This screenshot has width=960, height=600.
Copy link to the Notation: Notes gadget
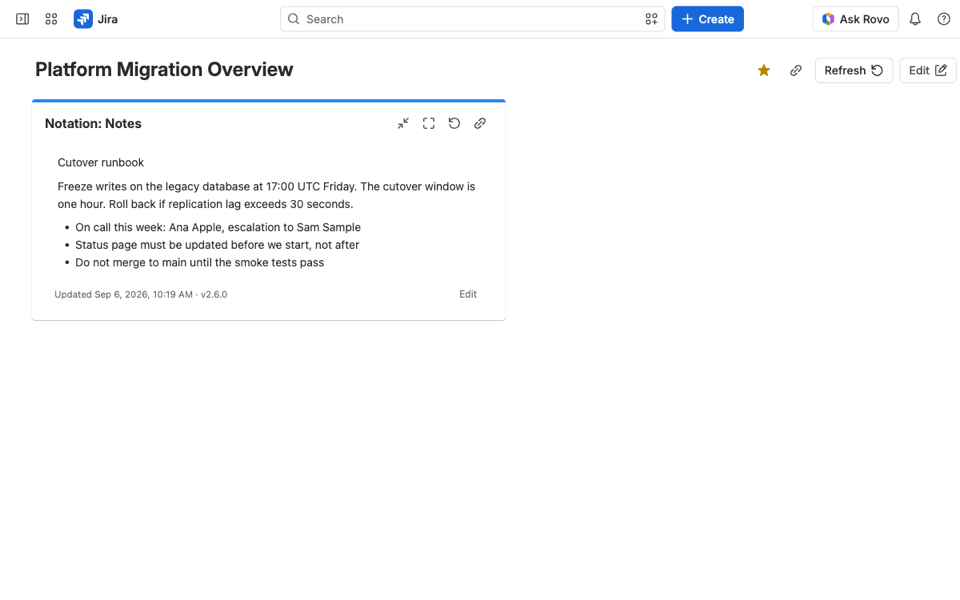click(480, 124)
